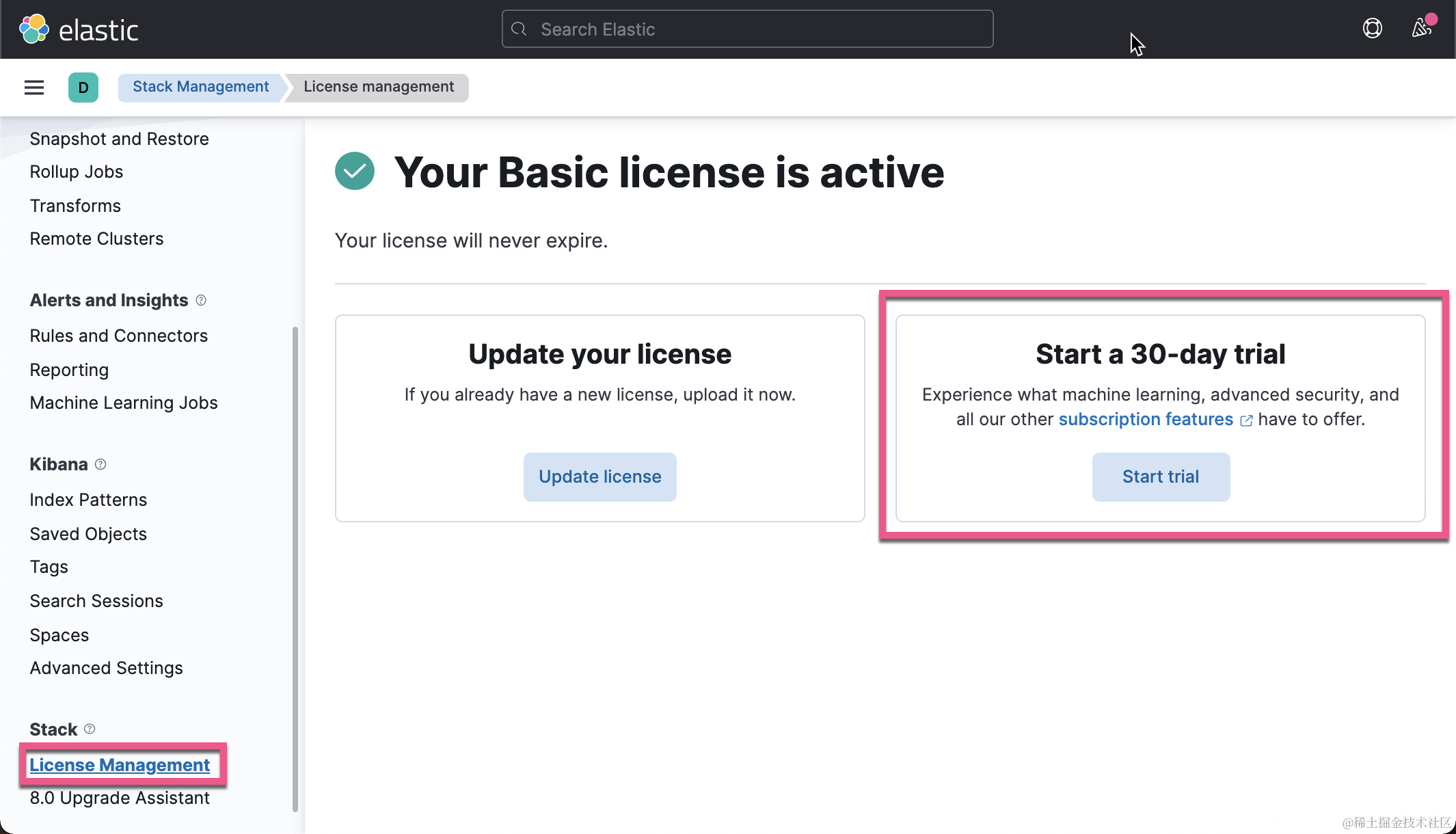Open the hamburger navigation menu
The image size is (1456, 834).
pos(33,88)
